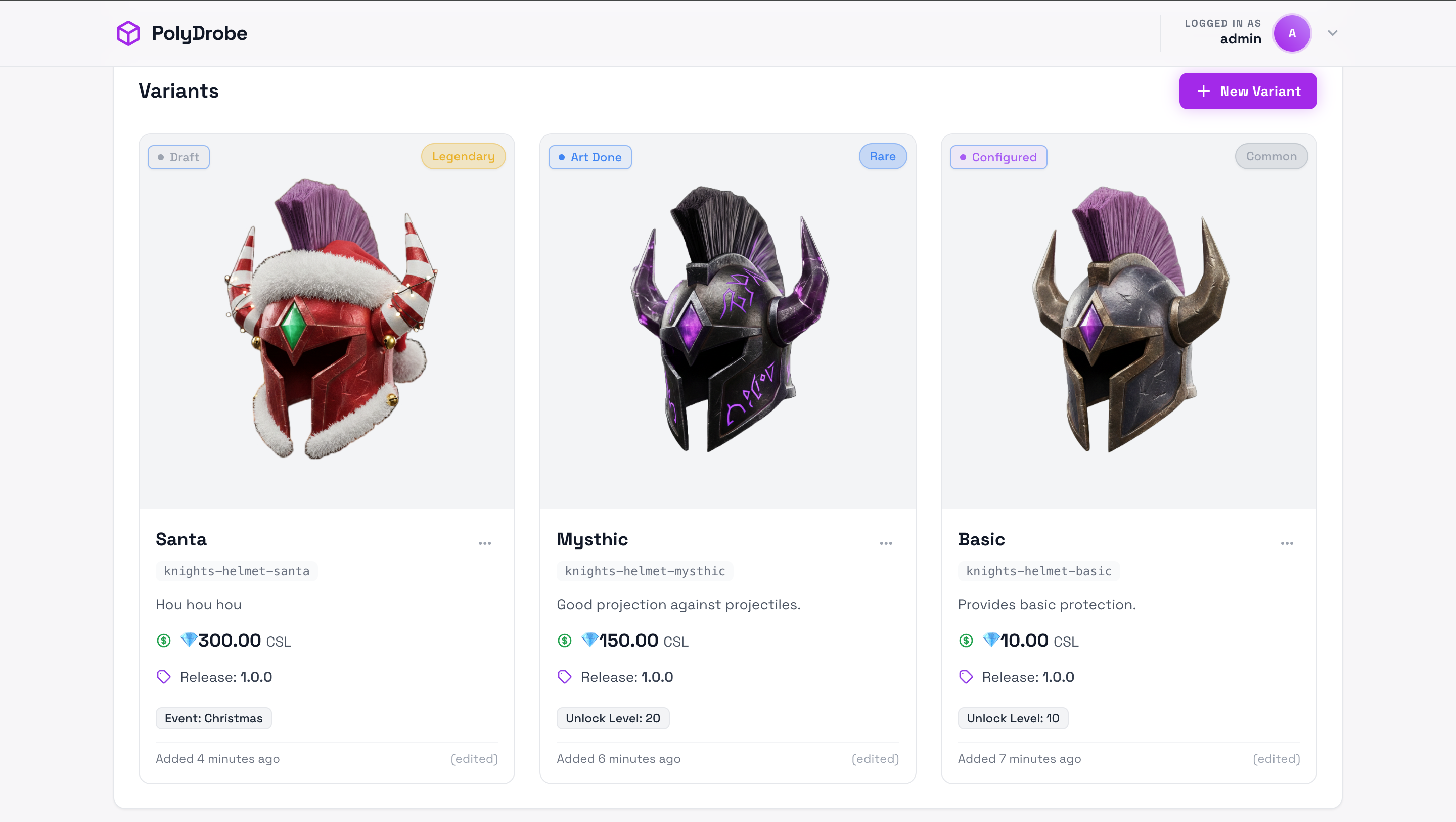Viewport: 1456px width, 822px height.
Task: Click the Basic release tag icon
Action: click(x=966, y=677)
